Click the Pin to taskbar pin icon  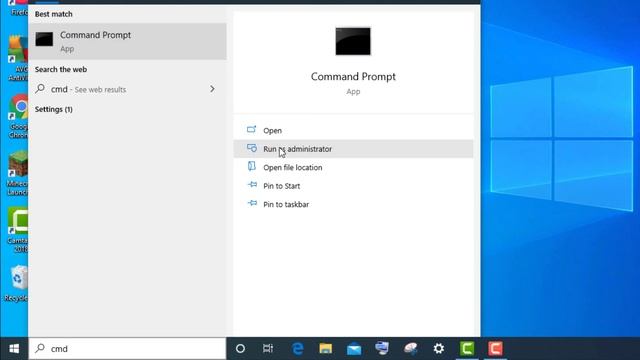click(x=252, y=203)
